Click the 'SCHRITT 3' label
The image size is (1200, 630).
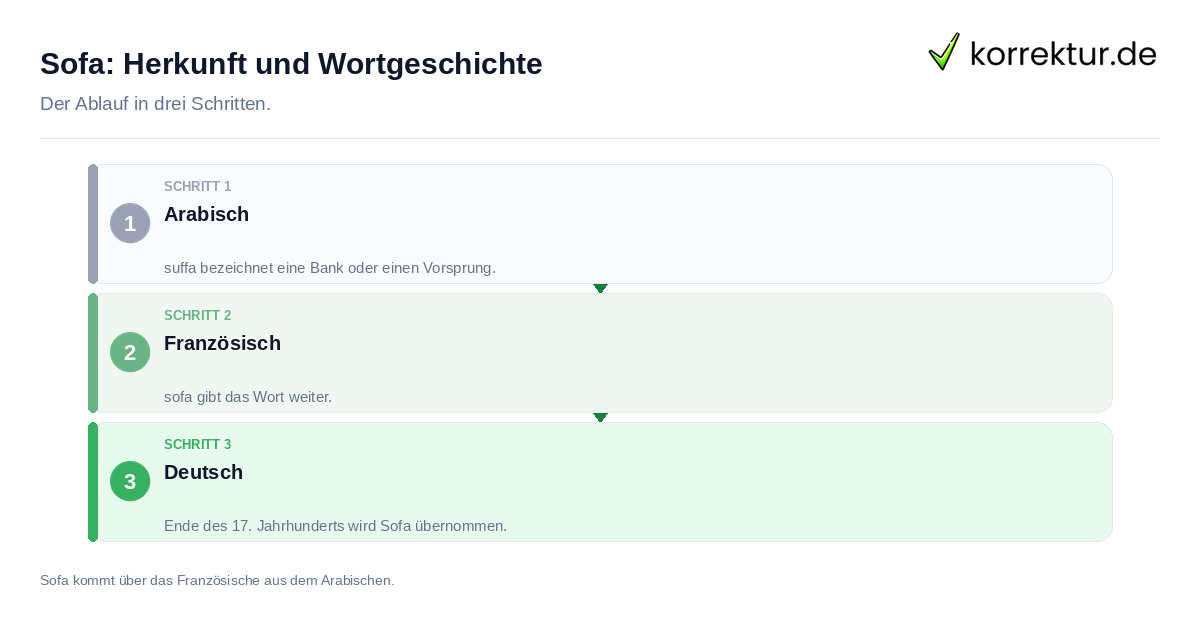pyautogui.click(x=198, y=445)
